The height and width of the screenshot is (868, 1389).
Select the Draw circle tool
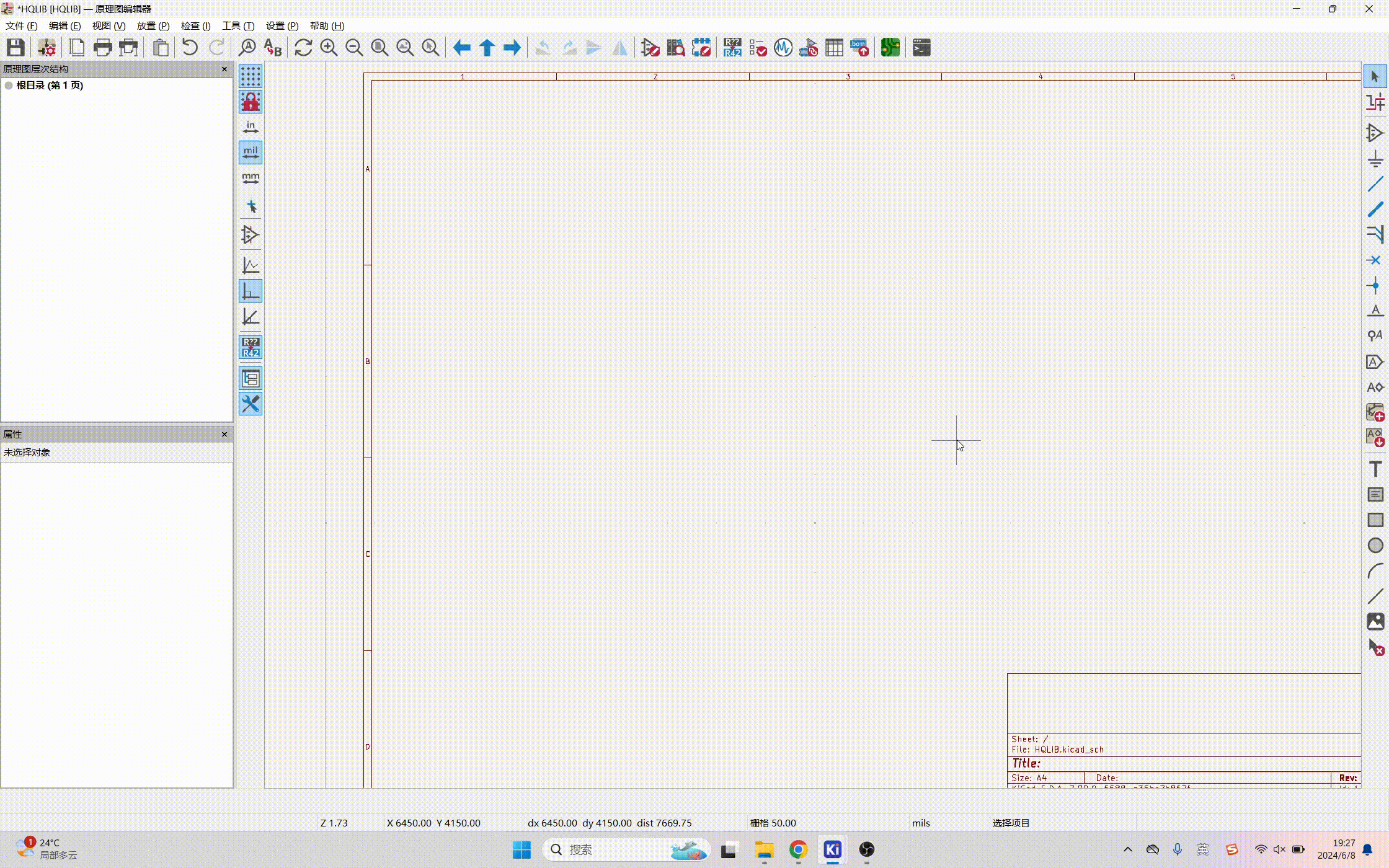point(1375,546)
